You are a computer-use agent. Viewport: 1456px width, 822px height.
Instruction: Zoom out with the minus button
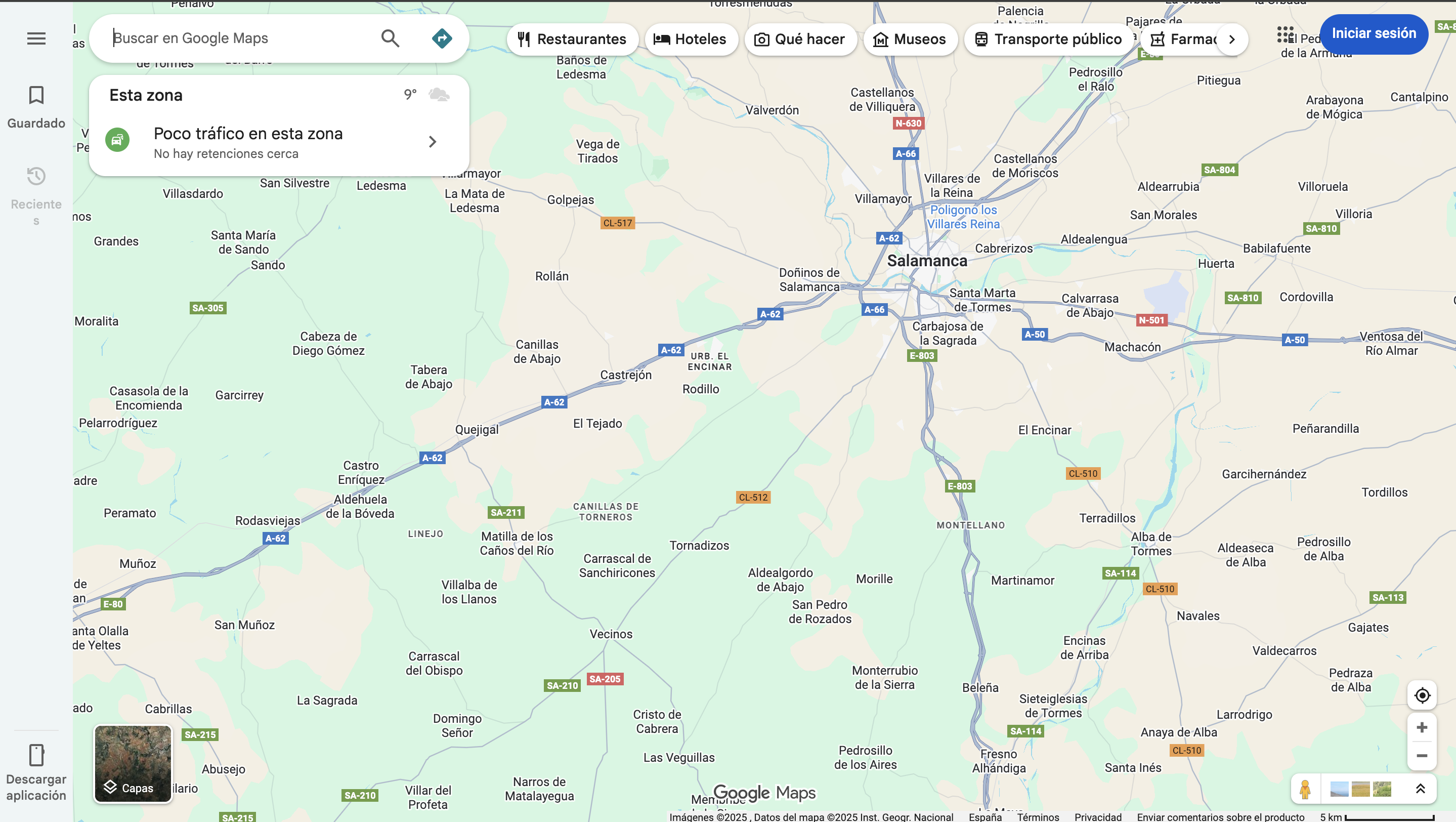(x=1422, y=756)
